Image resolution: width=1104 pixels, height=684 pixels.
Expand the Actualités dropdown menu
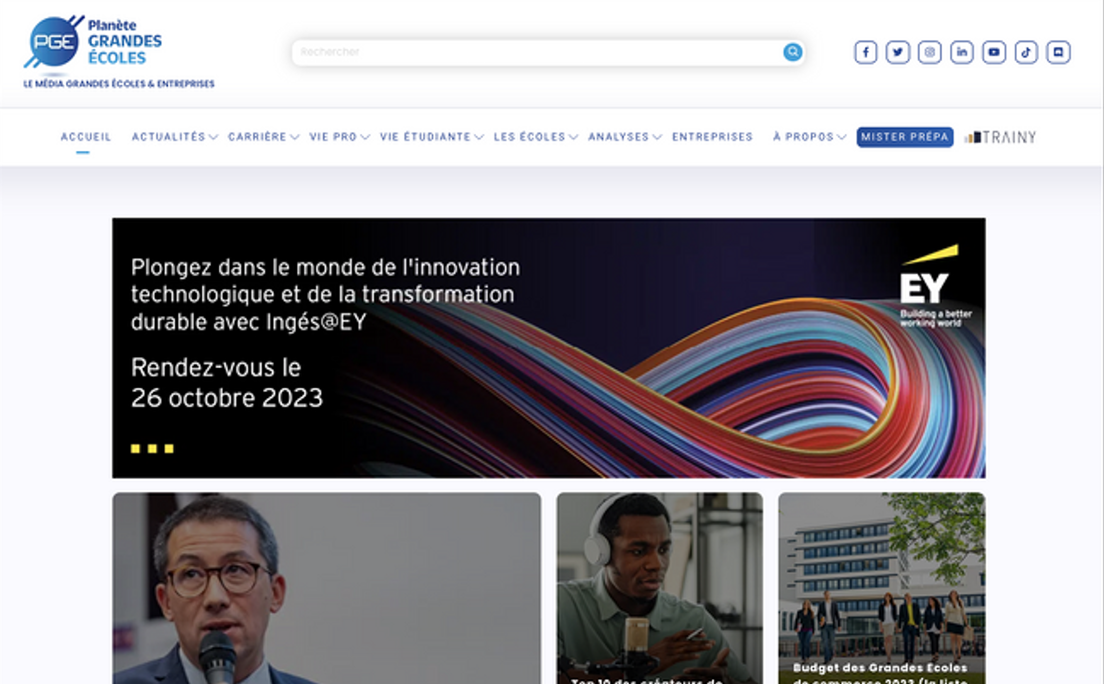[175, 137]
